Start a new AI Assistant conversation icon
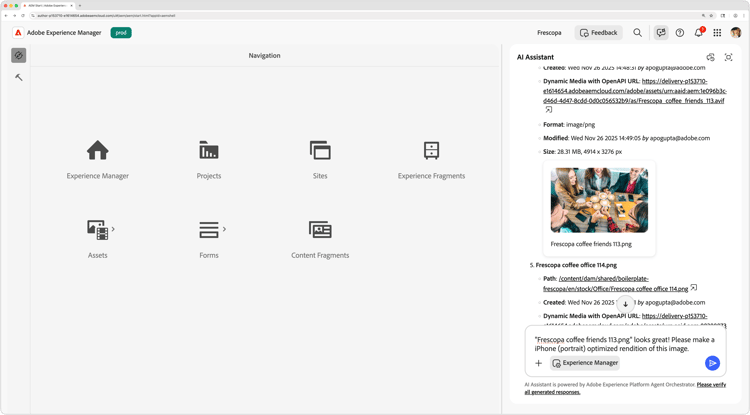Screen dimensions: 750x415 (x=711, y=57)
